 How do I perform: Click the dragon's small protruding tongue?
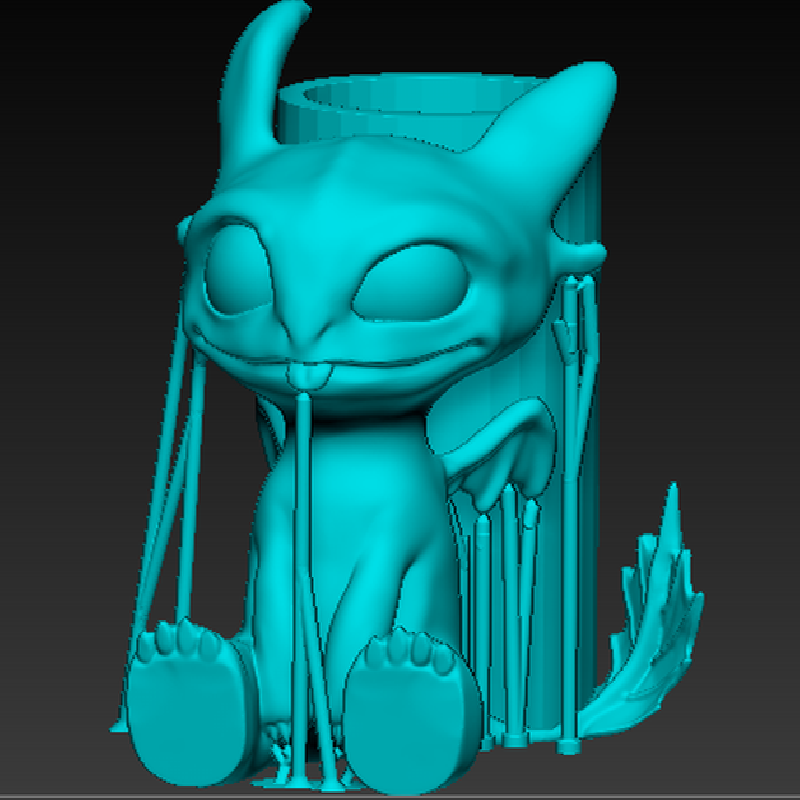pyautogui.click(x=299, y=377)
